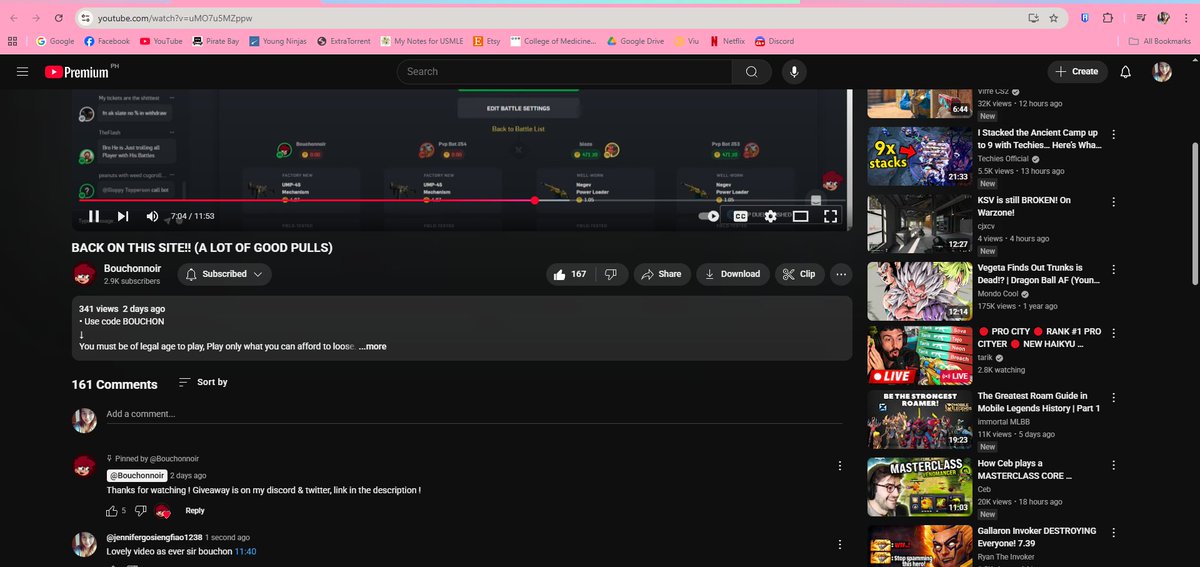Open 'I Stacked the Ancient Camp' video thumbnail
This screenshot has height=567, width=1200.
point(919,155)
